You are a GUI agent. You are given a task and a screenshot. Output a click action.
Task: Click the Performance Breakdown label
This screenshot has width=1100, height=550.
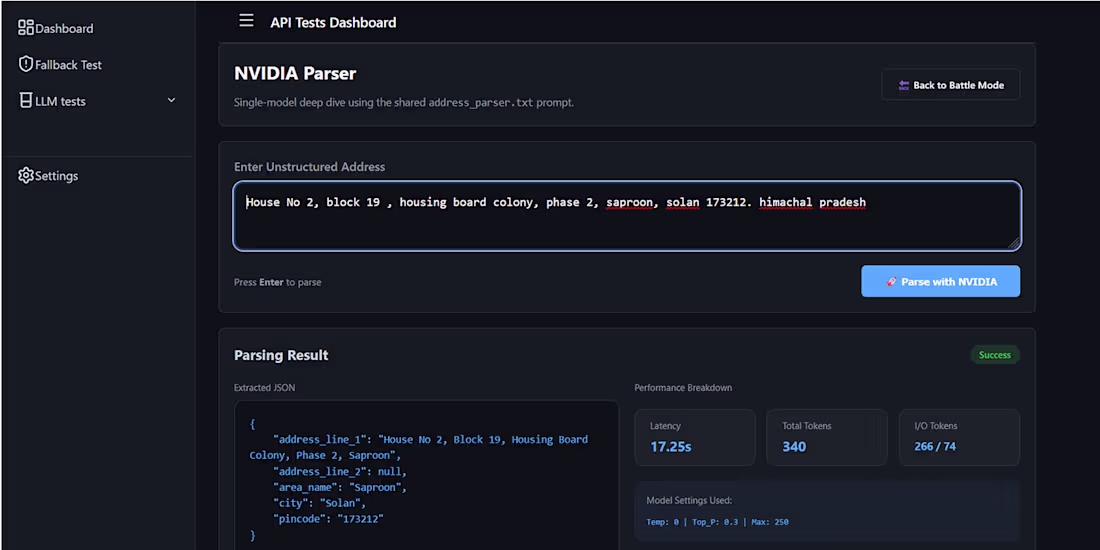(684, 387)
